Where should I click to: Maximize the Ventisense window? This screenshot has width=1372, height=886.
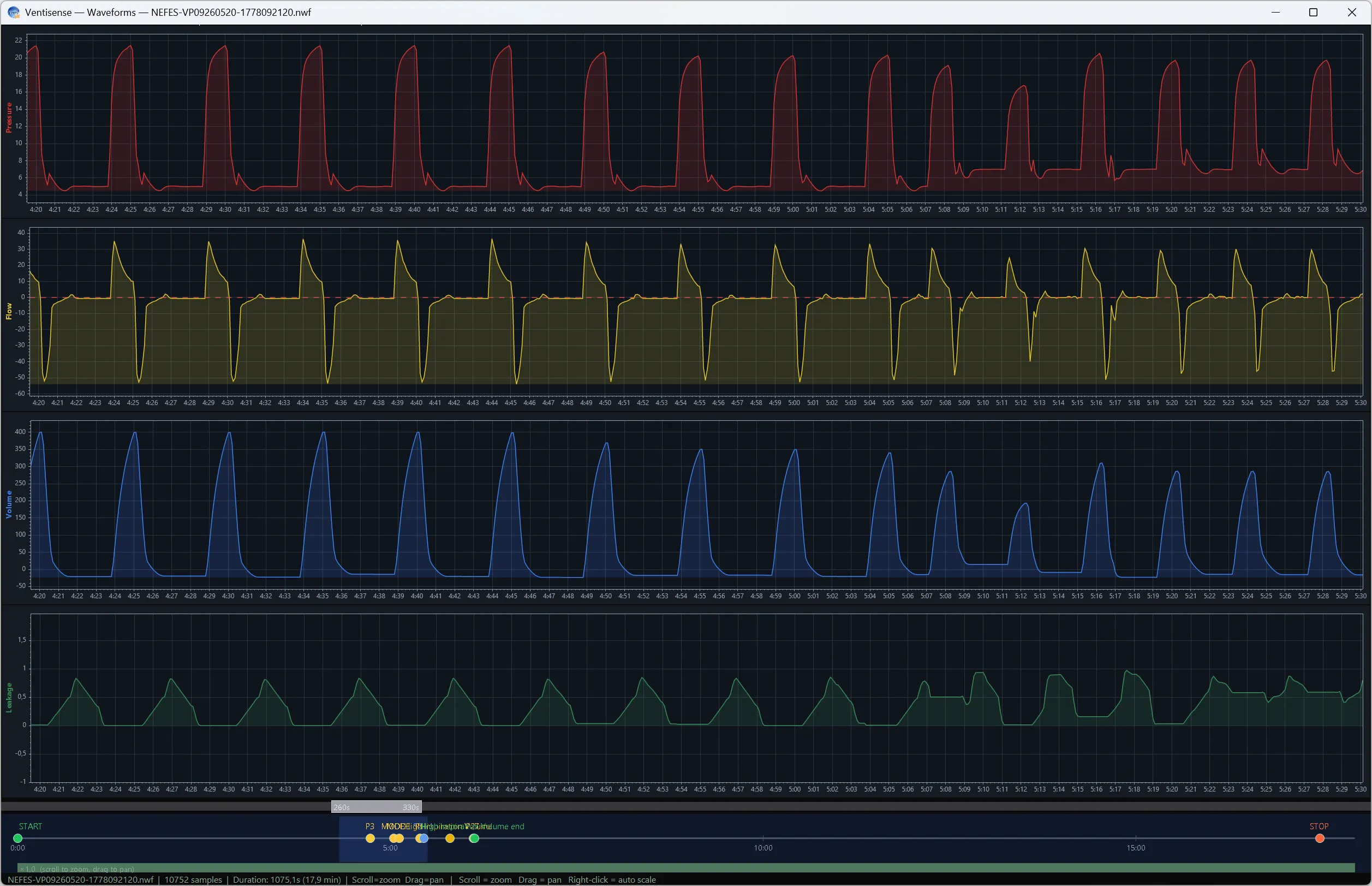coord(1314,12)
